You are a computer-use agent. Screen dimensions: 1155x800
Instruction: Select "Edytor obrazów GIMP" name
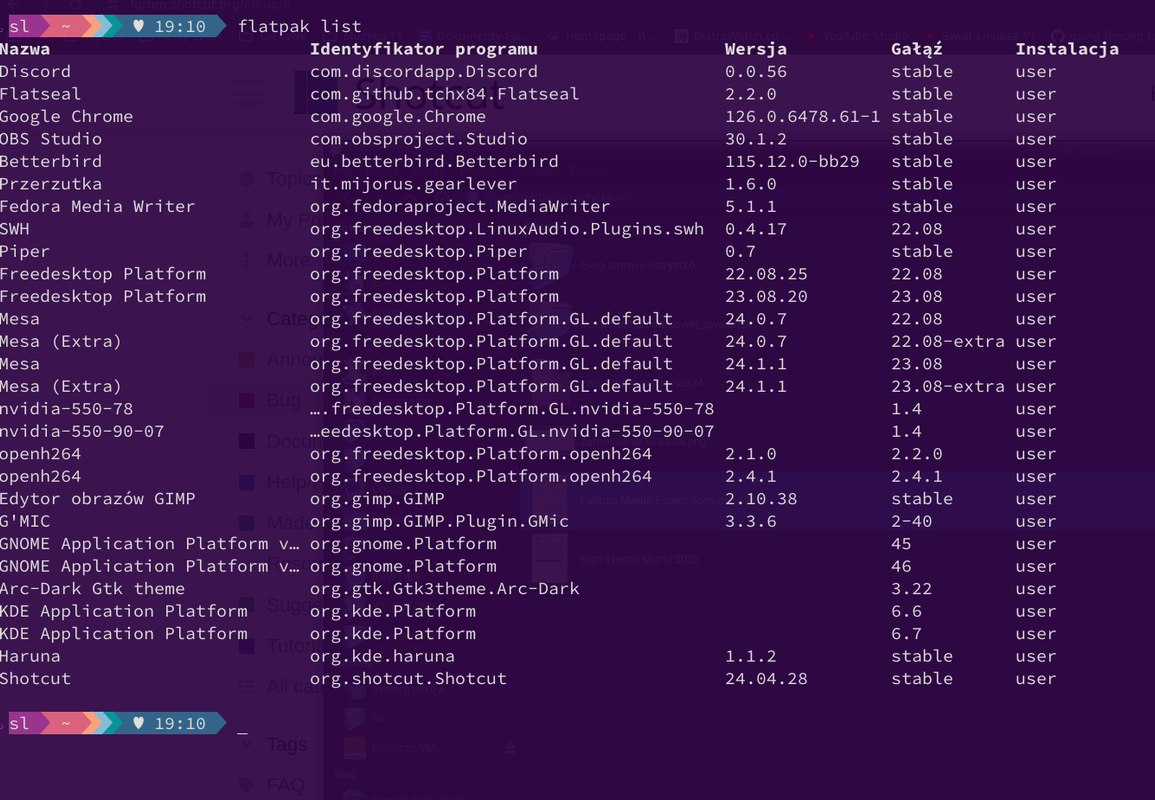click(x=97, y=499)
